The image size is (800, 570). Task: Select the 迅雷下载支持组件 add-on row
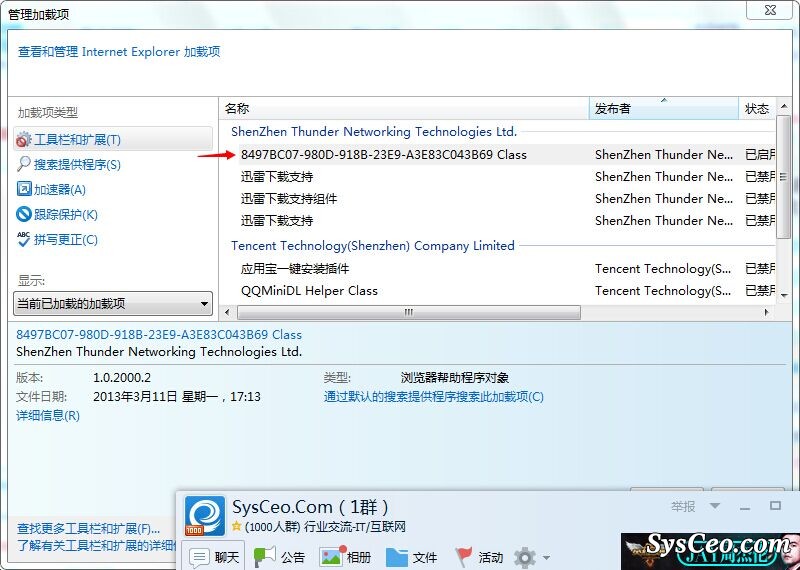(x=507, y=199)
